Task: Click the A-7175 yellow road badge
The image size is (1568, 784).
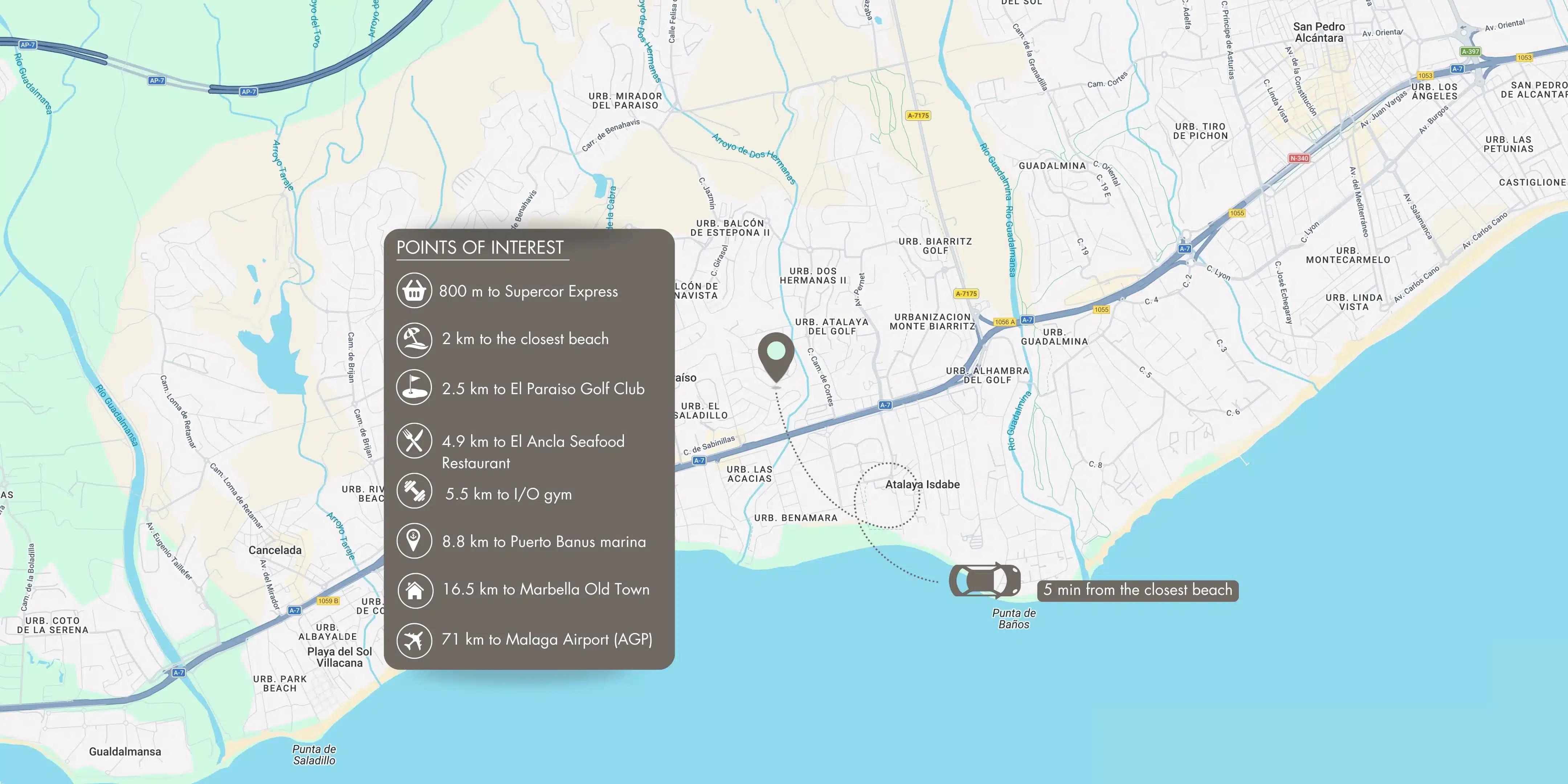Action: click(918, 116)
